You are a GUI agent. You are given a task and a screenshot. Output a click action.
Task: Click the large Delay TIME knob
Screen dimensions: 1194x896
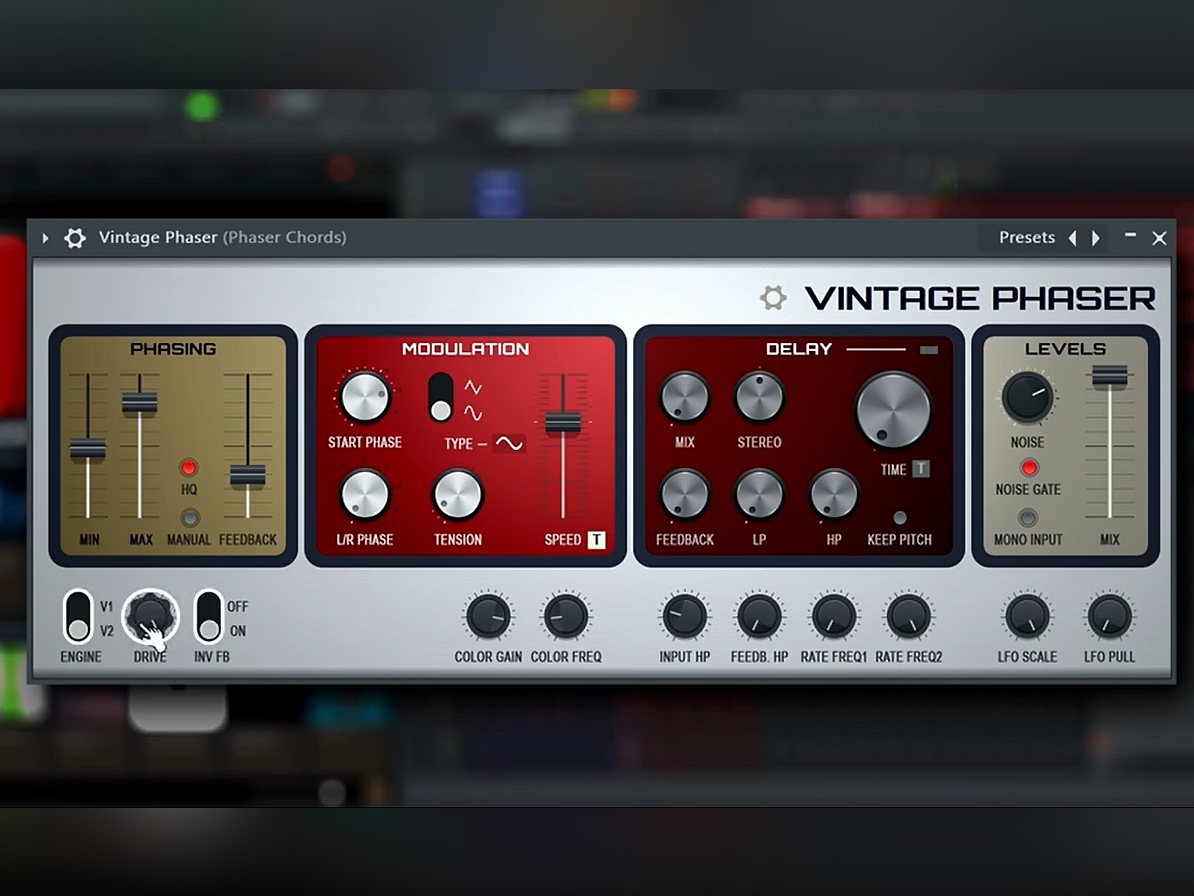point(893,410)
